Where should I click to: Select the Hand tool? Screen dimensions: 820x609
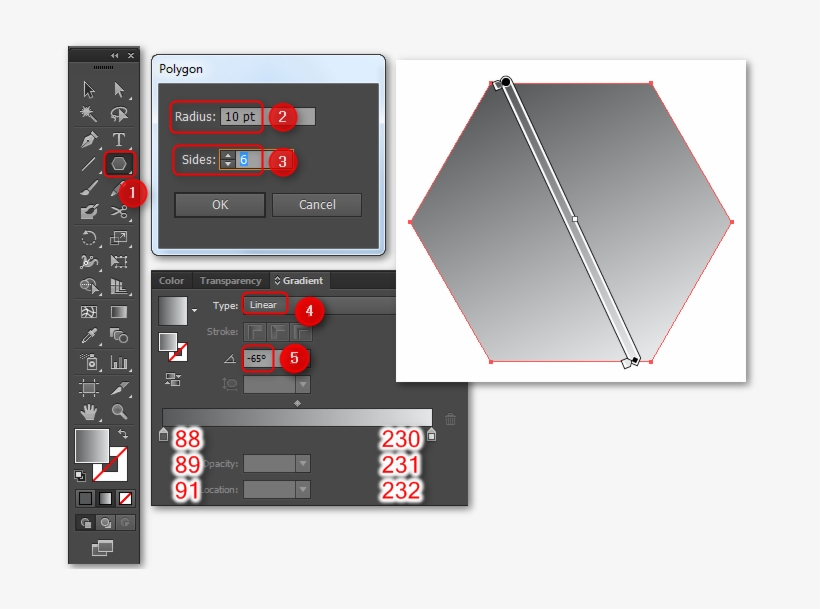pos(89,411)
